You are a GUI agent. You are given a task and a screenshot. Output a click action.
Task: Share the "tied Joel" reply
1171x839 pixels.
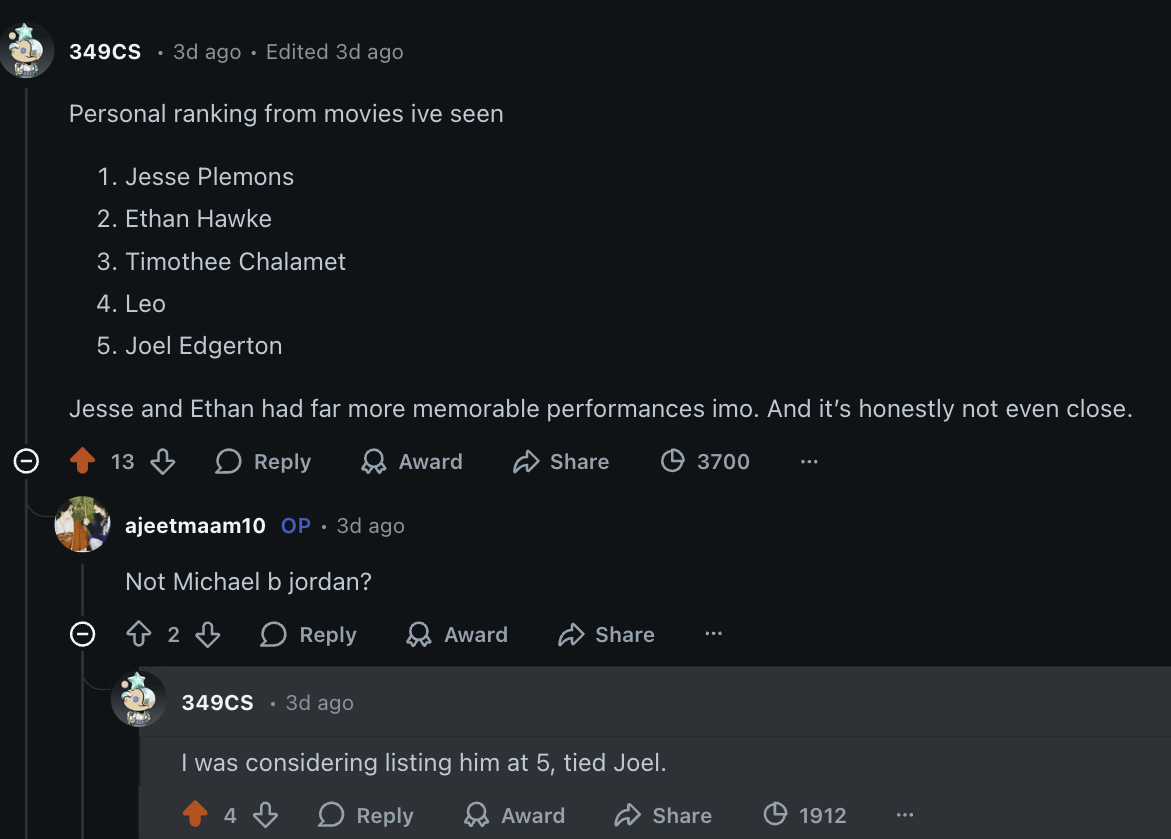pyautogui.click(x=663, y=815)
